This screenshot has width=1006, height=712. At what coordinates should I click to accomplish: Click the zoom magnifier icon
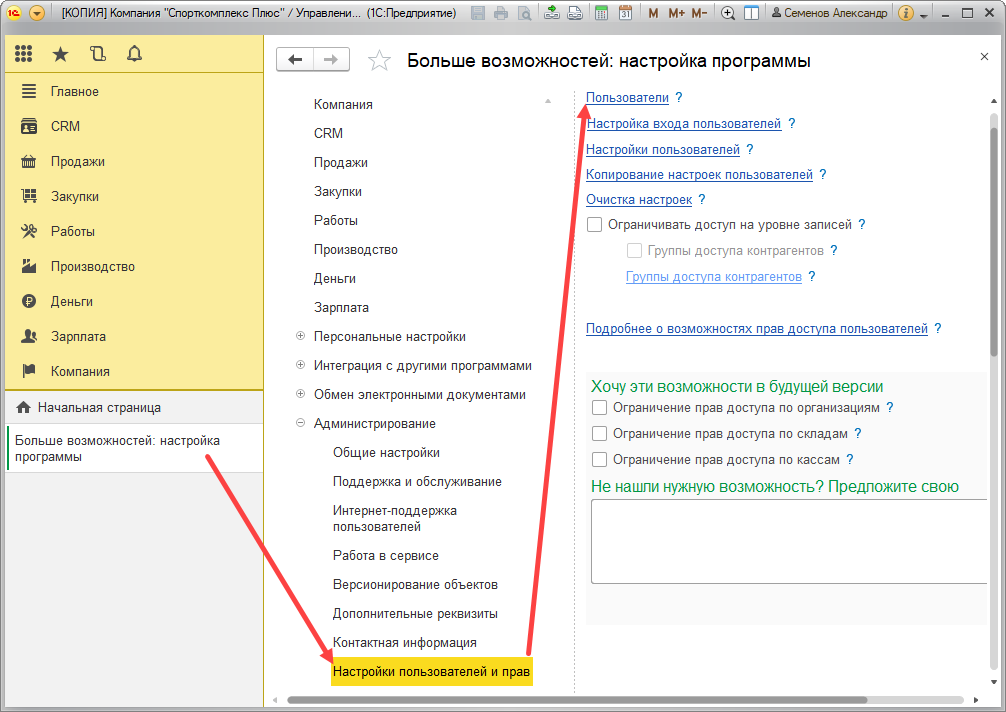[x=728, y=13]
